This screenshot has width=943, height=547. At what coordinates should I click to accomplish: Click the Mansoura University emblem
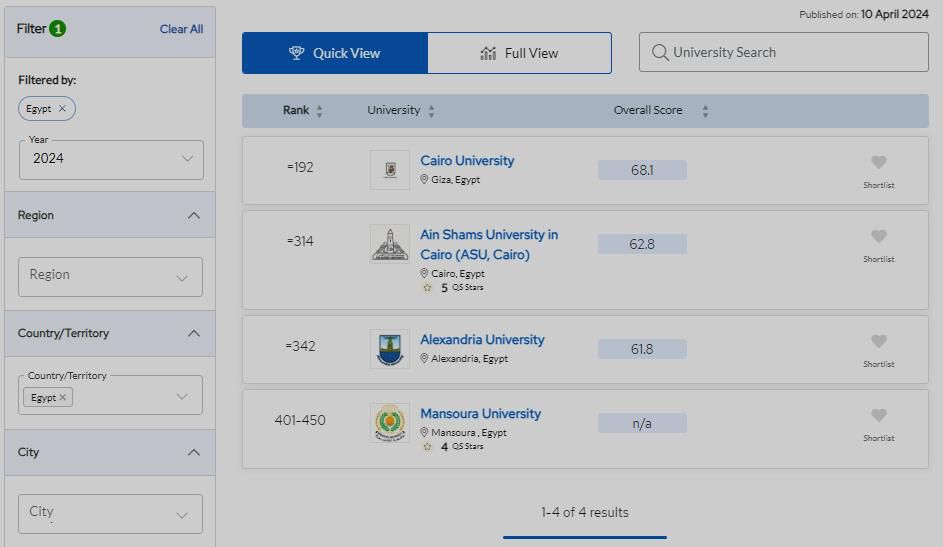point(389,423)
